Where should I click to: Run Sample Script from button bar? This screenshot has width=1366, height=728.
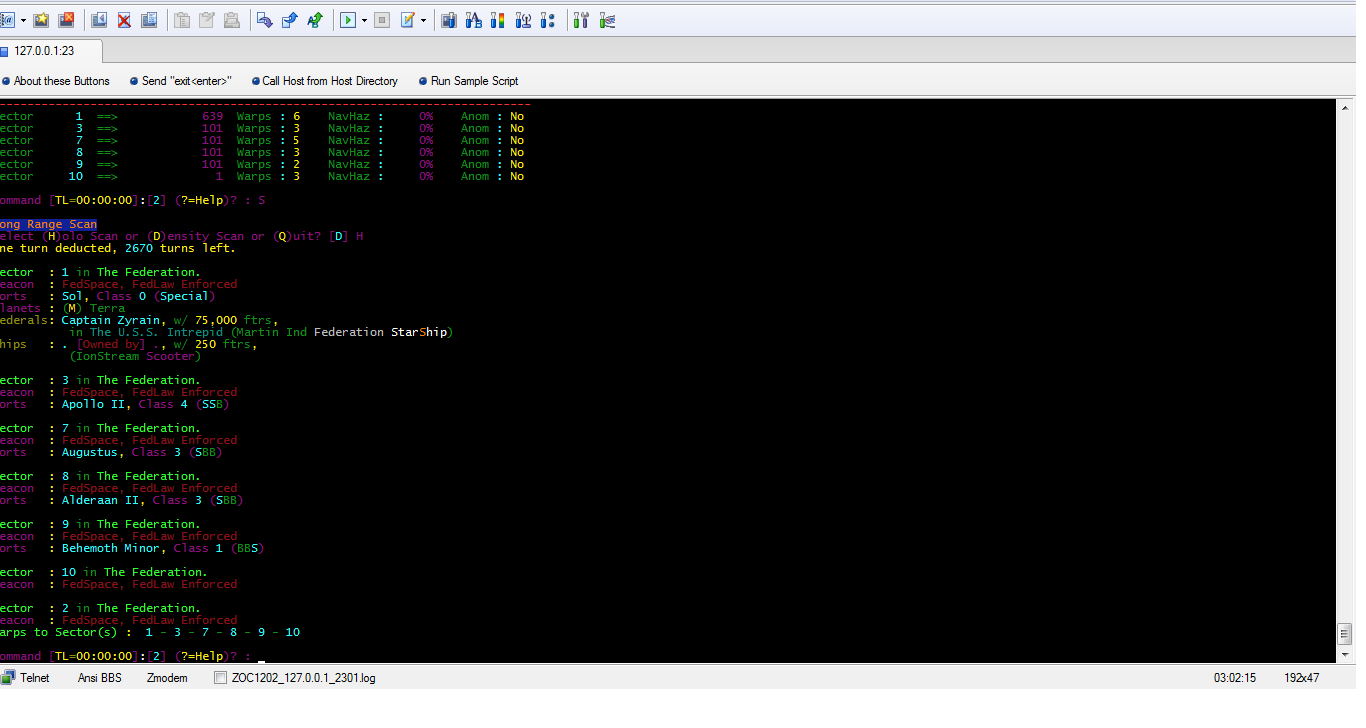474,81
